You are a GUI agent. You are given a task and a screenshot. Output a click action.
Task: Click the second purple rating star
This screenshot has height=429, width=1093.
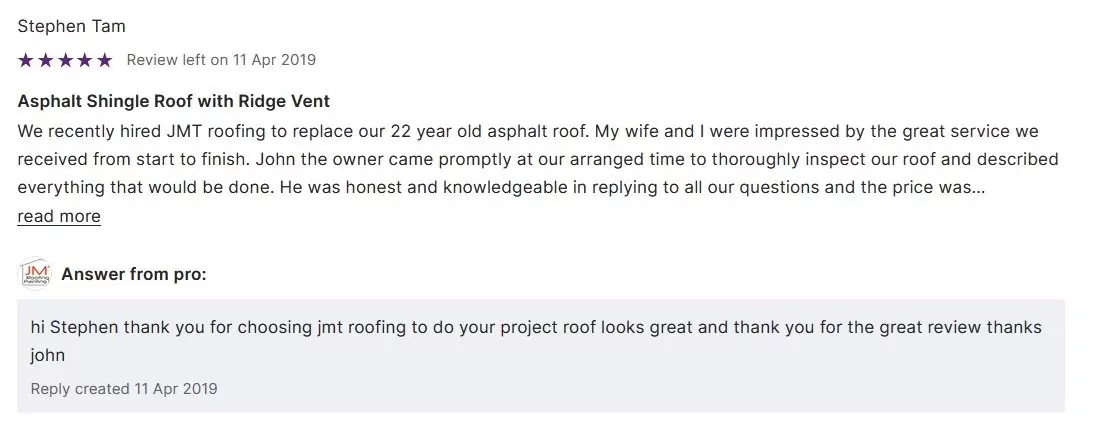45,60
